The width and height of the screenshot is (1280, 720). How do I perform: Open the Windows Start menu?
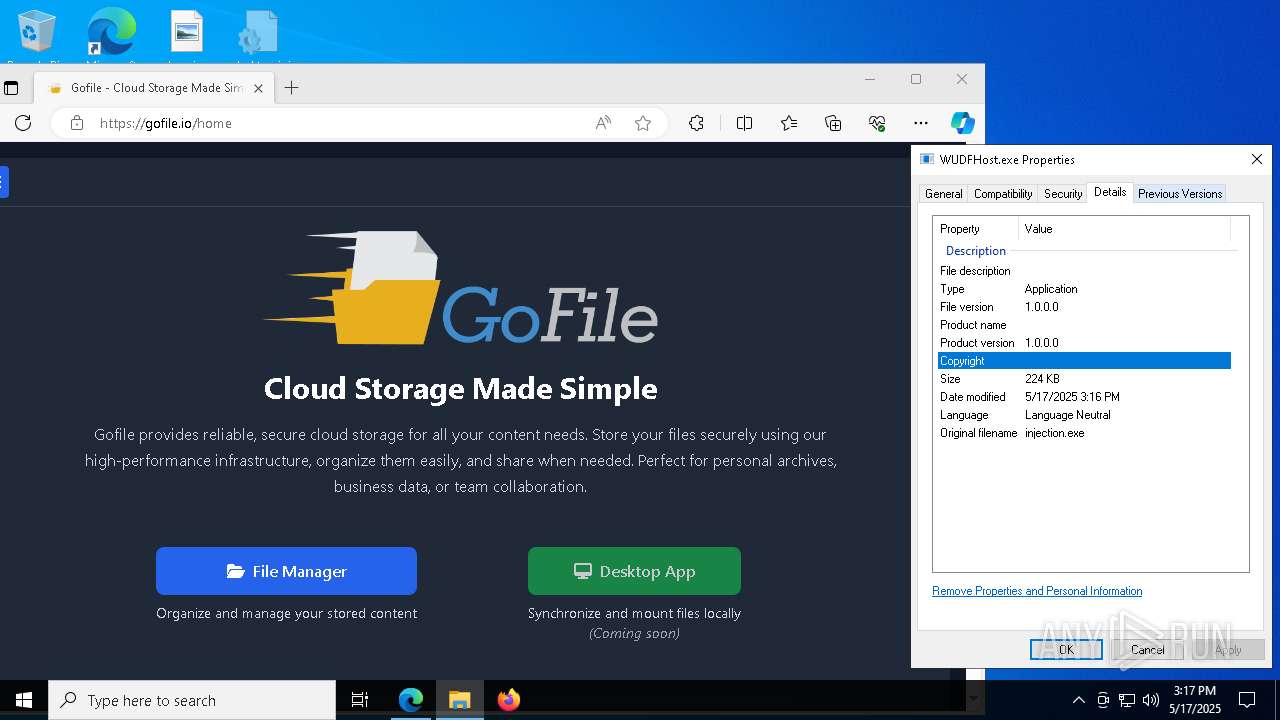pos(24,700)
